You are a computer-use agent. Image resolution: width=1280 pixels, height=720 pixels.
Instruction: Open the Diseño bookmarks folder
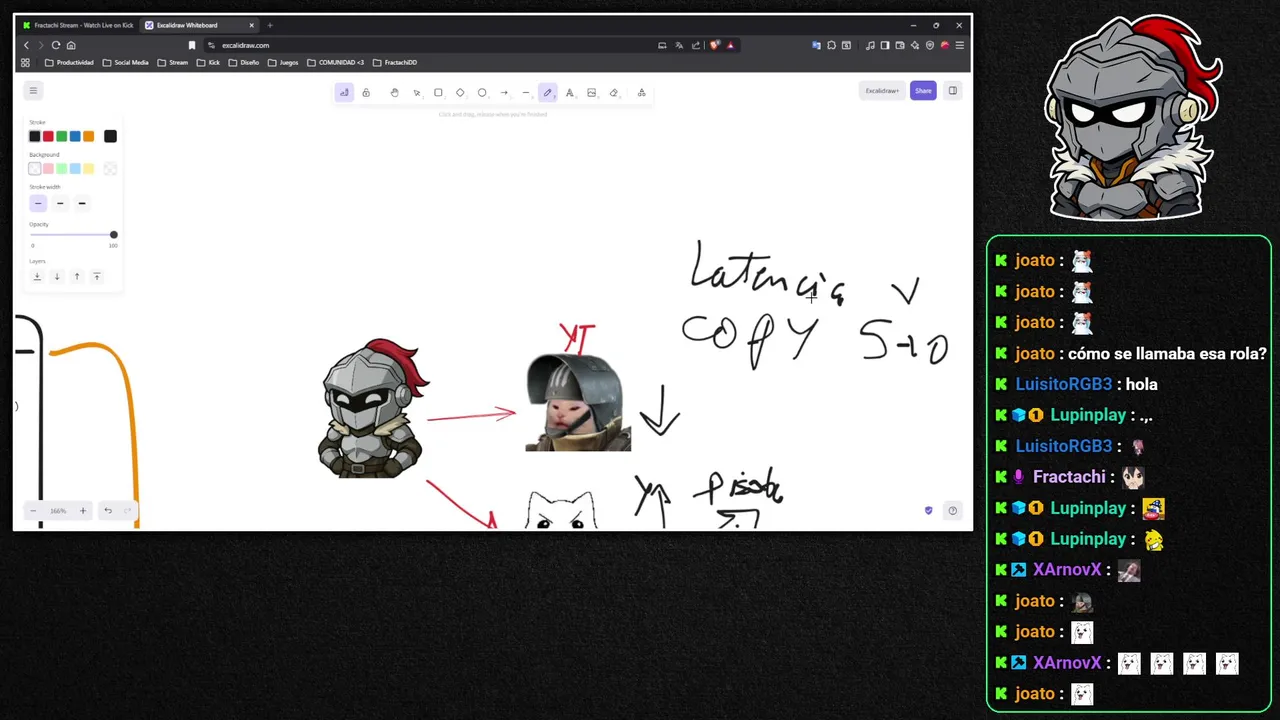(244, 62)
